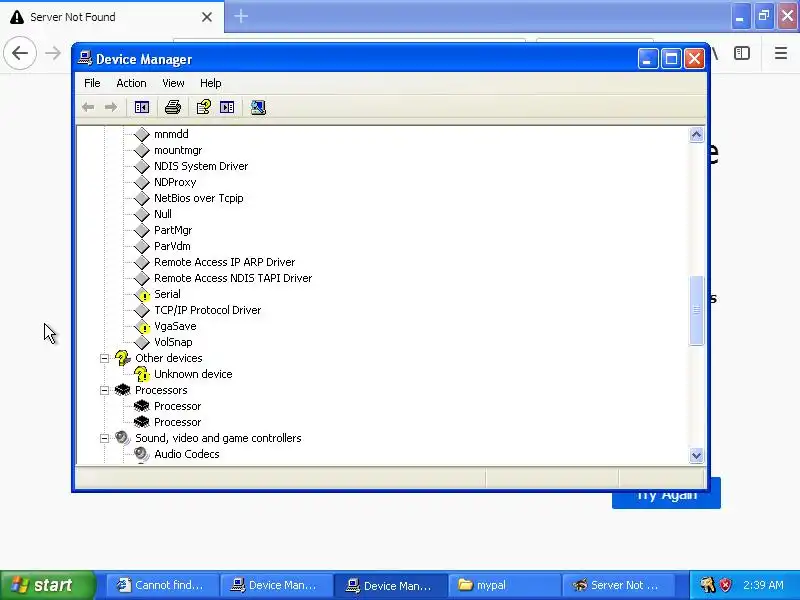
Task: Click Scan for hardware changes toolbar icon
Action: point(258,107)
